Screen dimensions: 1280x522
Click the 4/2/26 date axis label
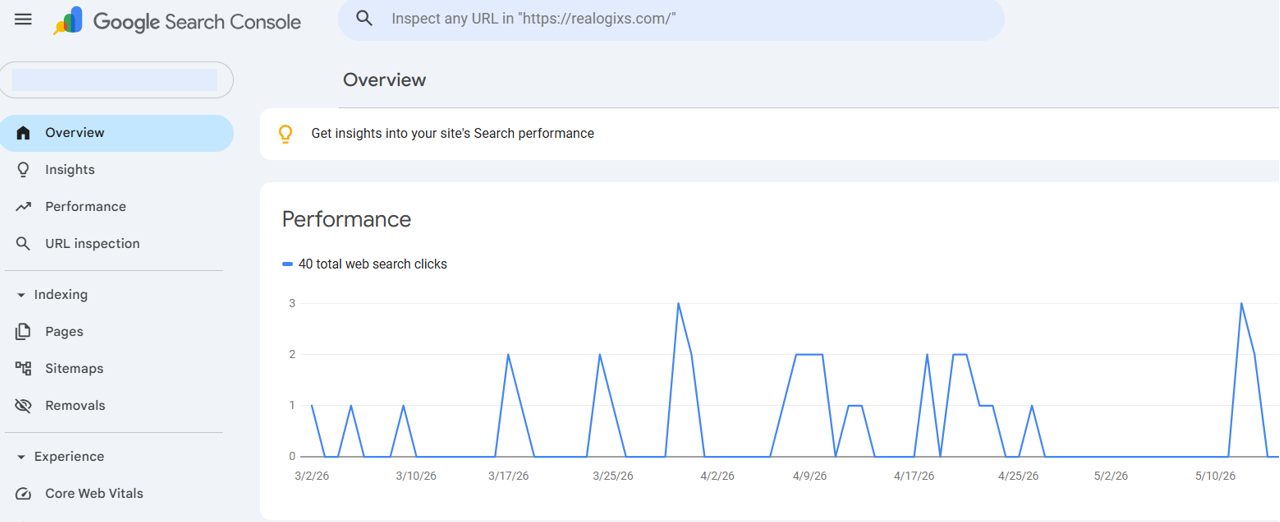pos(717,476)
